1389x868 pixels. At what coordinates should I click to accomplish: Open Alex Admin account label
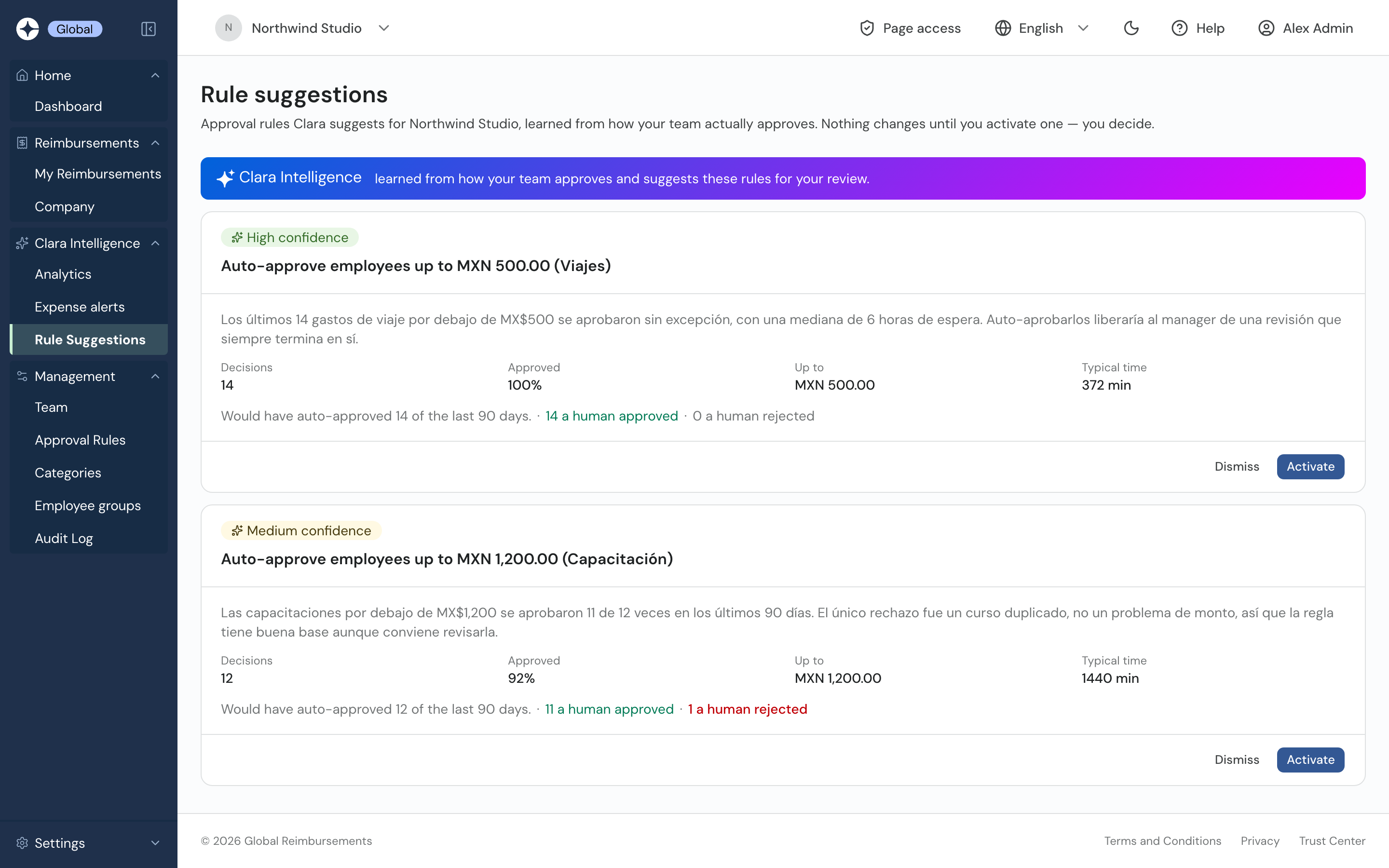[1318, 28]
